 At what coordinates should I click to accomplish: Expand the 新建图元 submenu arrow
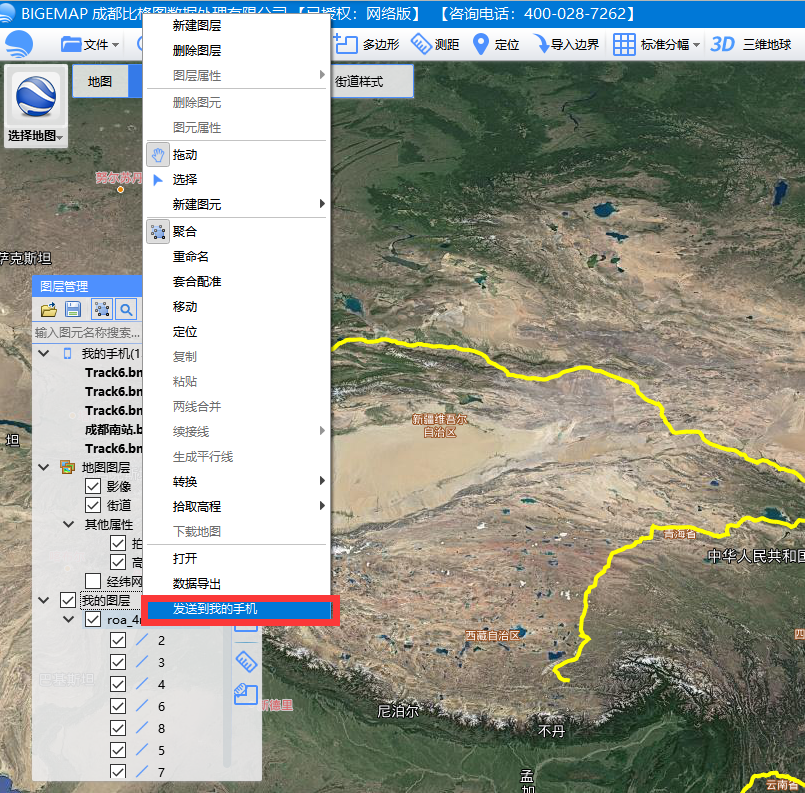(322, 204)
